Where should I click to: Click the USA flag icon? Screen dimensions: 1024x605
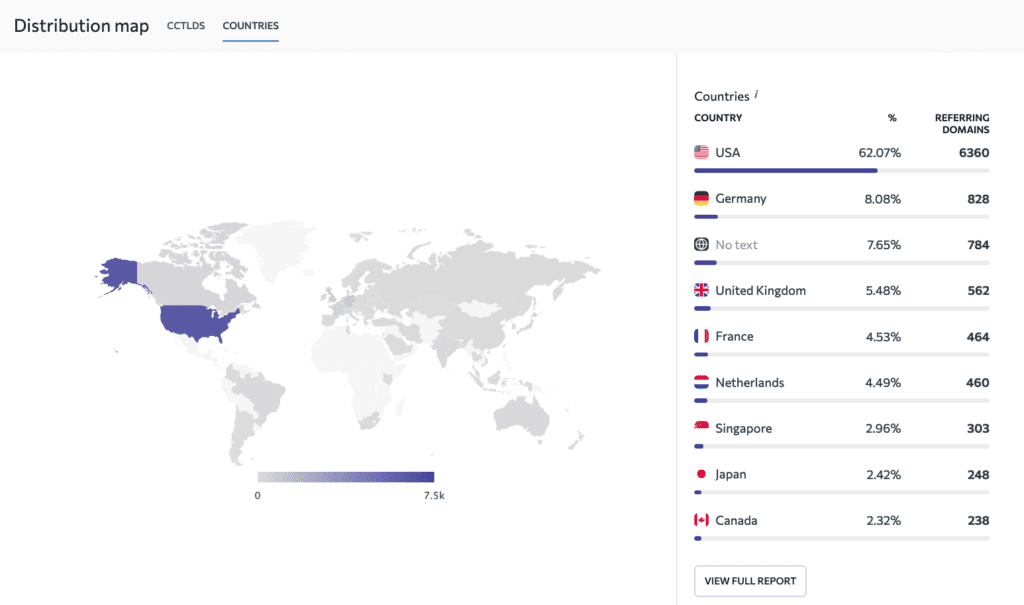701,152
